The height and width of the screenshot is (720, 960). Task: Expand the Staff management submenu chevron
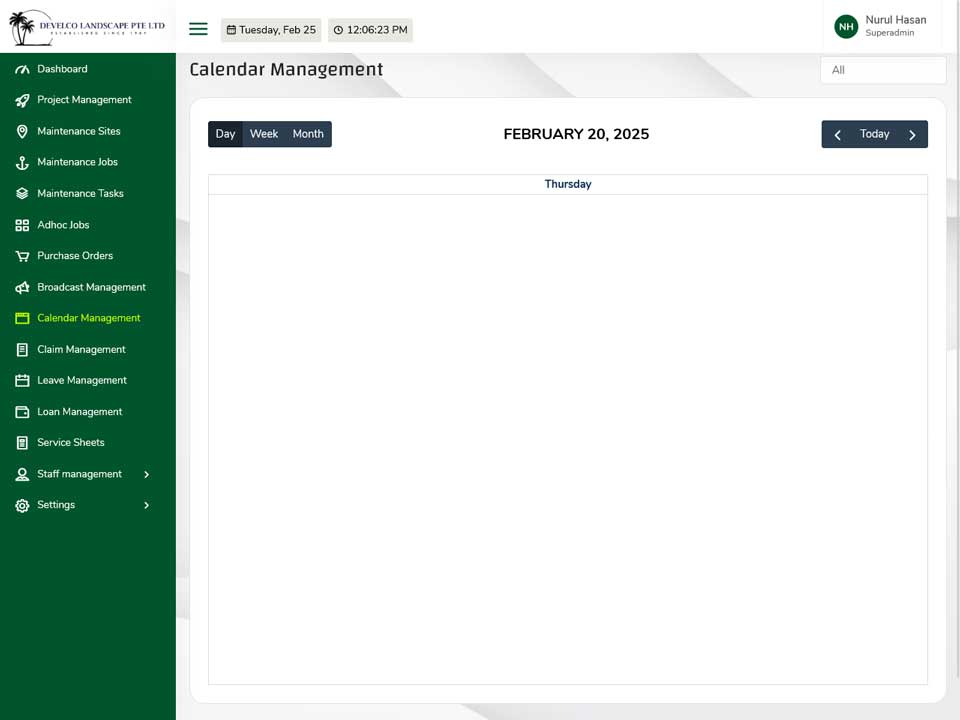146,474
